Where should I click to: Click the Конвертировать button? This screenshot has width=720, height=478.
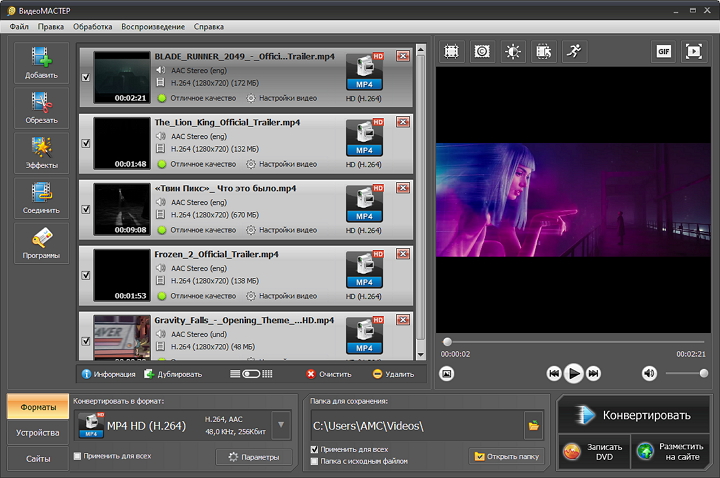pos(634,415)
